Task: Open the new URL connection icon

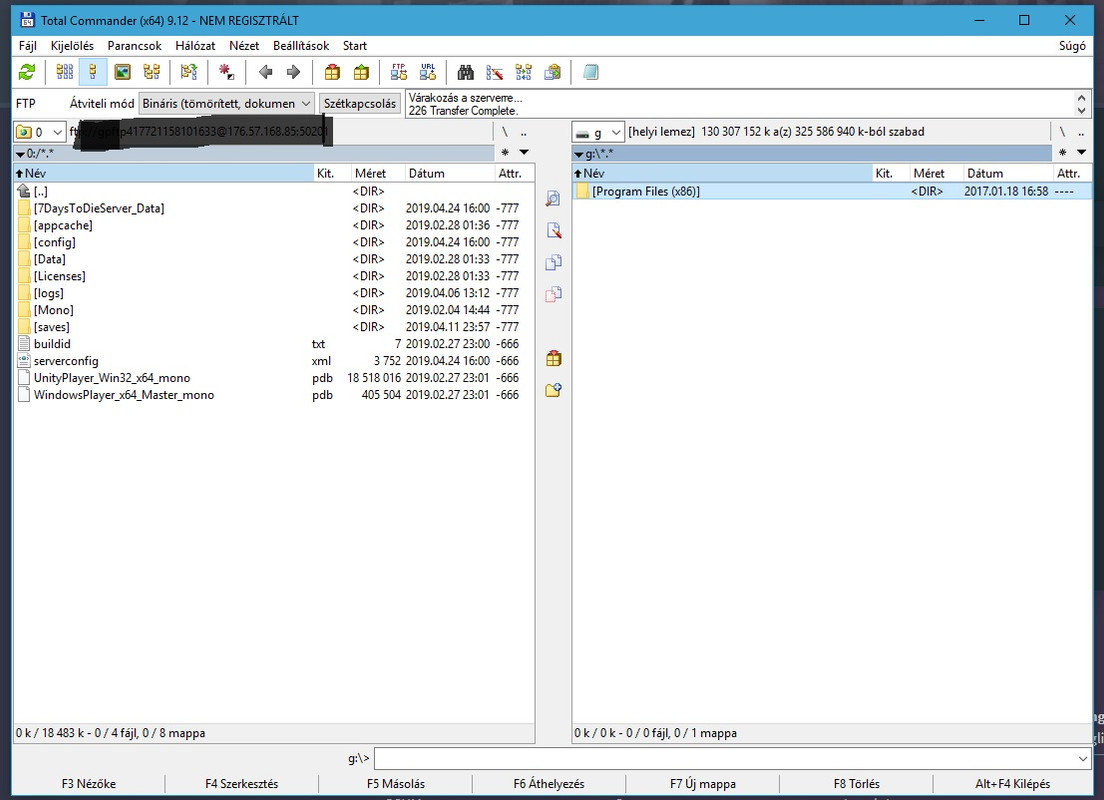Action: pos(428,72)
